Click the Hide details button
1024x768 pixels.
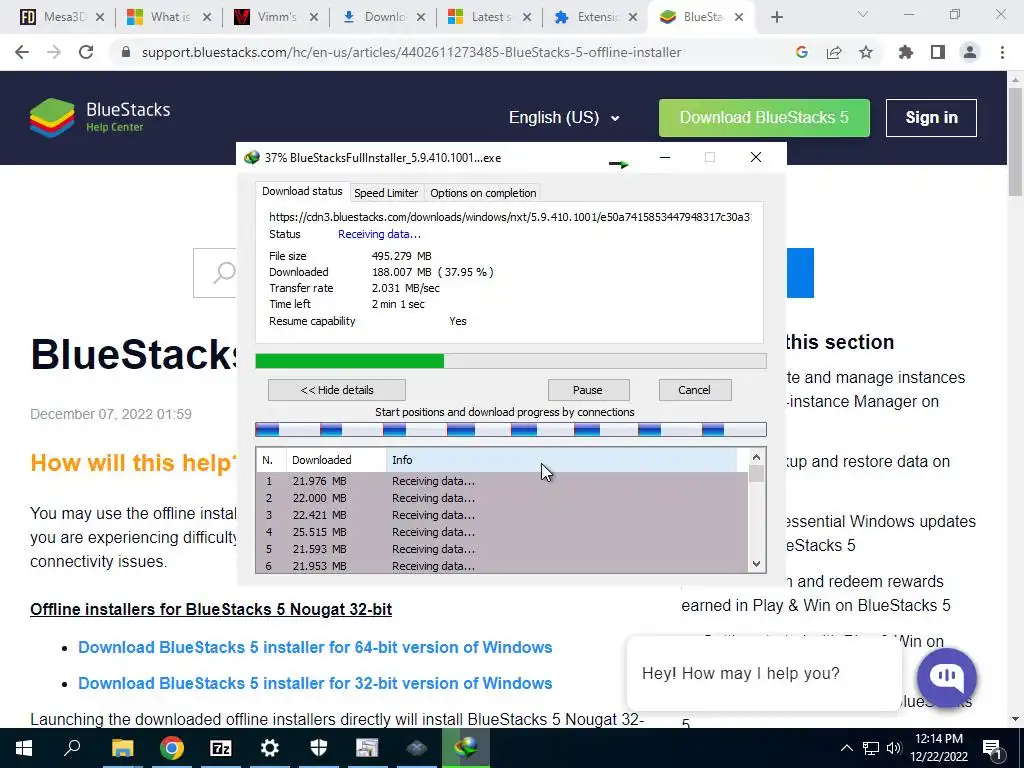(x=337, y=390)
